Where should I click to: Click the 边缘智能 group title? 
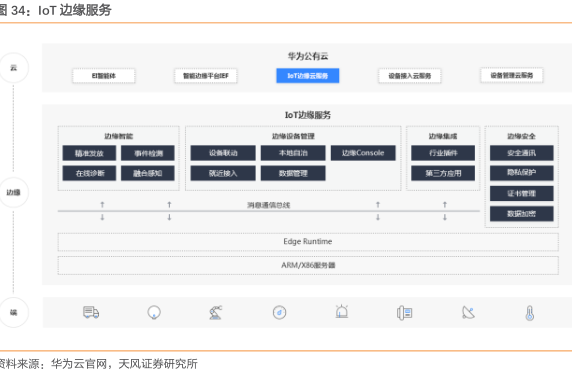[x=119, y=136]
